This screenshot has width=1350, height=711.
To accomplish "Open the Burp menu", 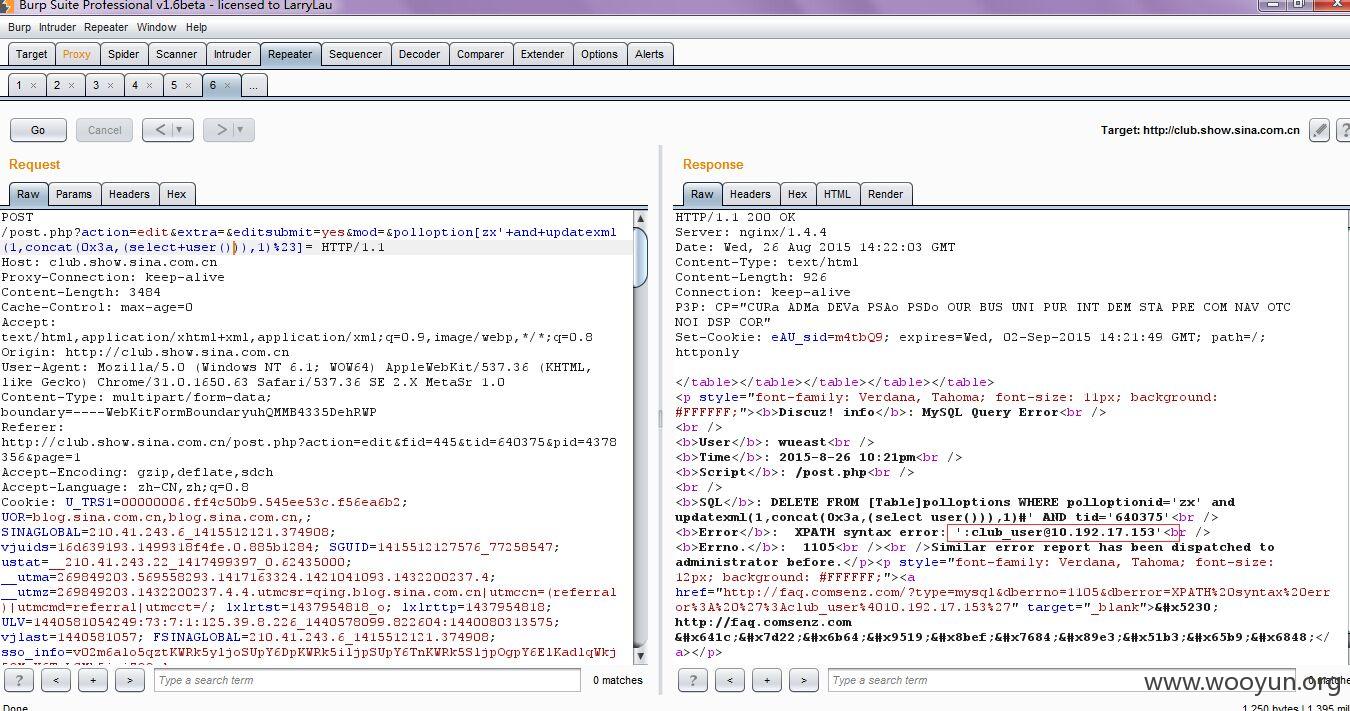I will coord(19,27).
